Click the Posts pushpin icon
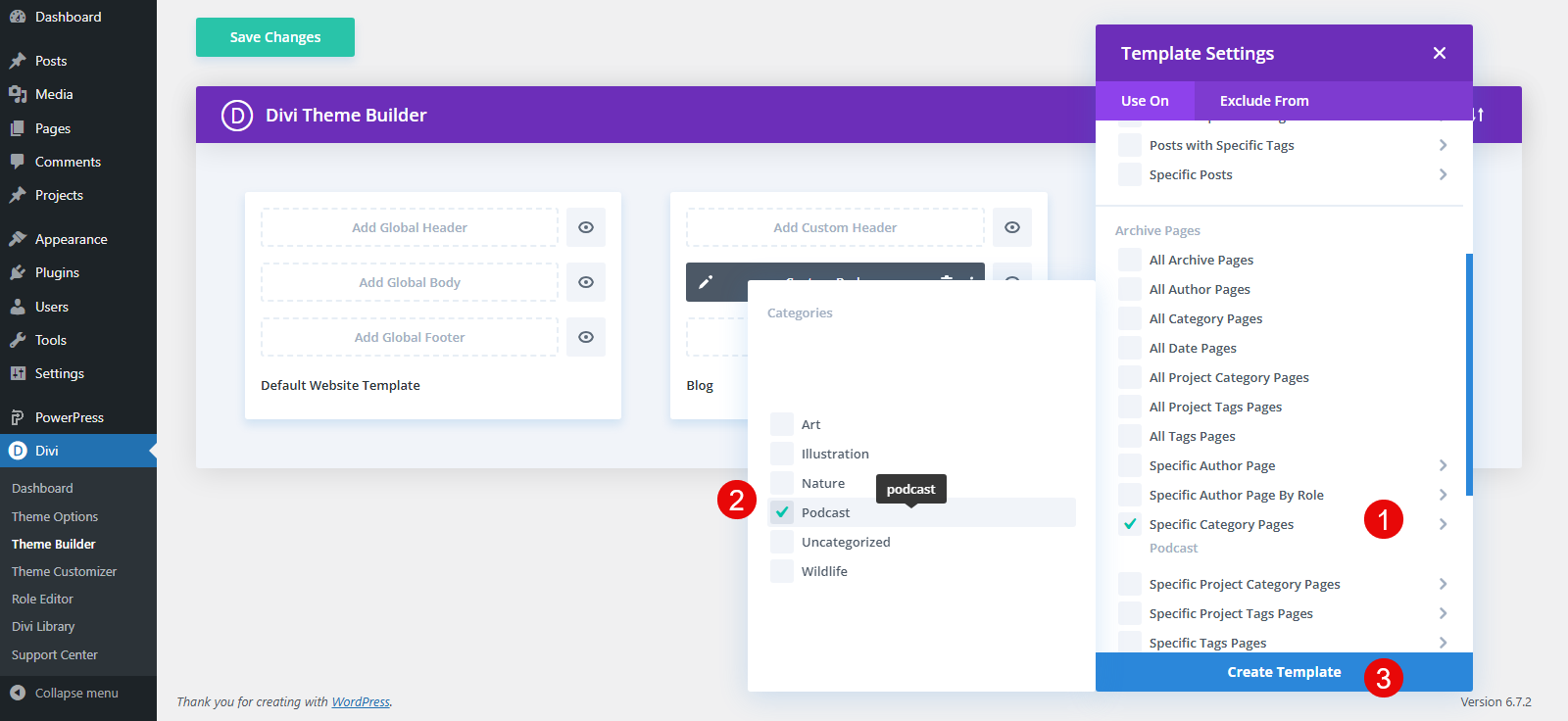Viewport: 1568px width, 721px height. coord(18,61)
